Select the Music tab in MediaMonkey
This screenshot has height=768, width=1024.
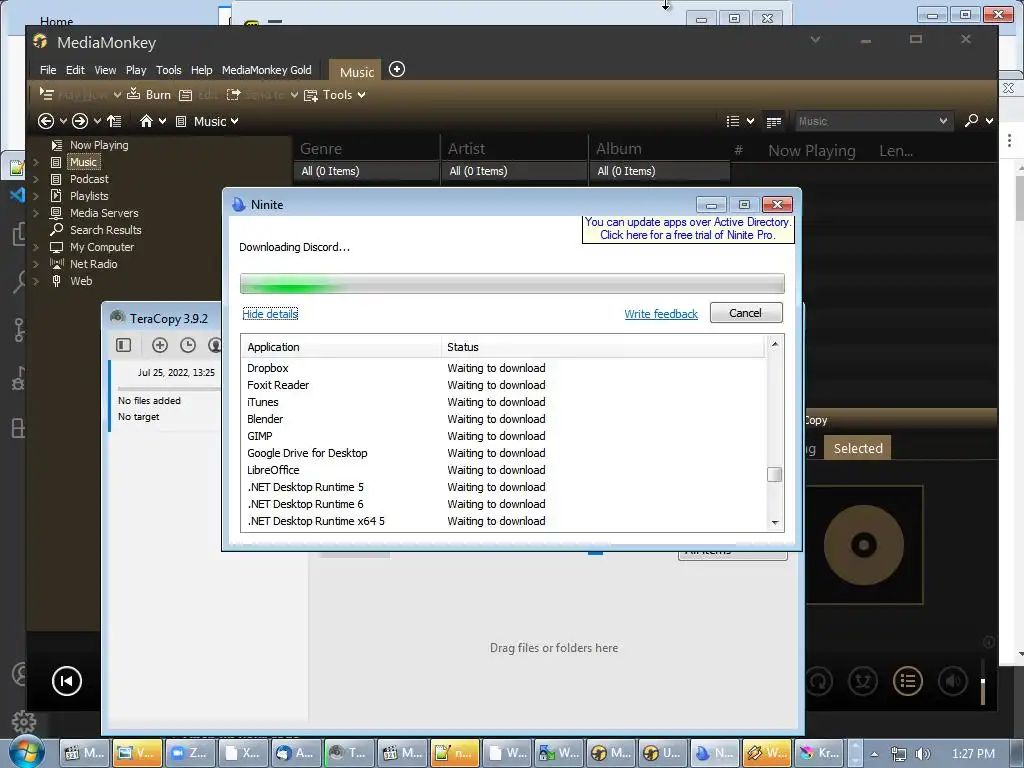357,72
